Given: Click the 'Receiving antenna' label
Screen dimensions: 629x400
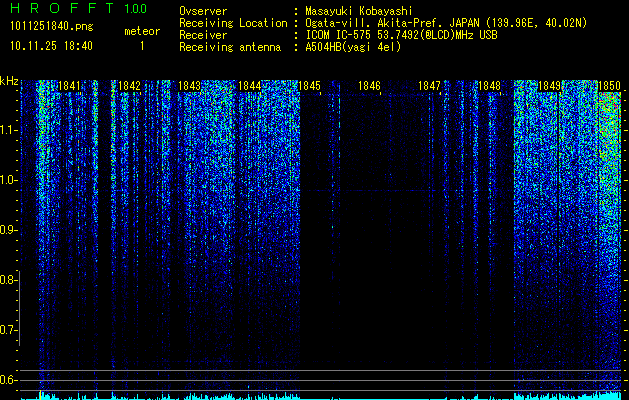Looking at the screenshot, I should [x=230, y=47].
